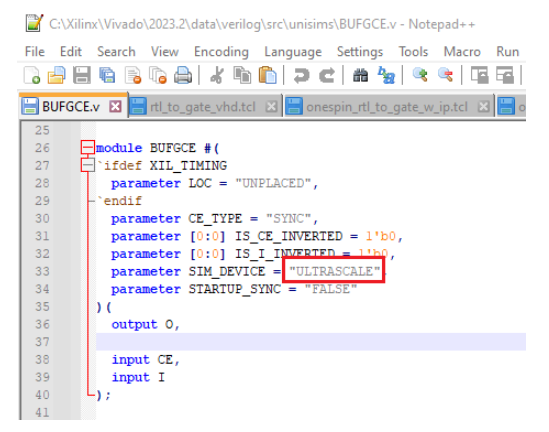This screenshot has width=549, height=432.
Task: Click the Close file toolbar icon
Action: (x=133, y=75)
